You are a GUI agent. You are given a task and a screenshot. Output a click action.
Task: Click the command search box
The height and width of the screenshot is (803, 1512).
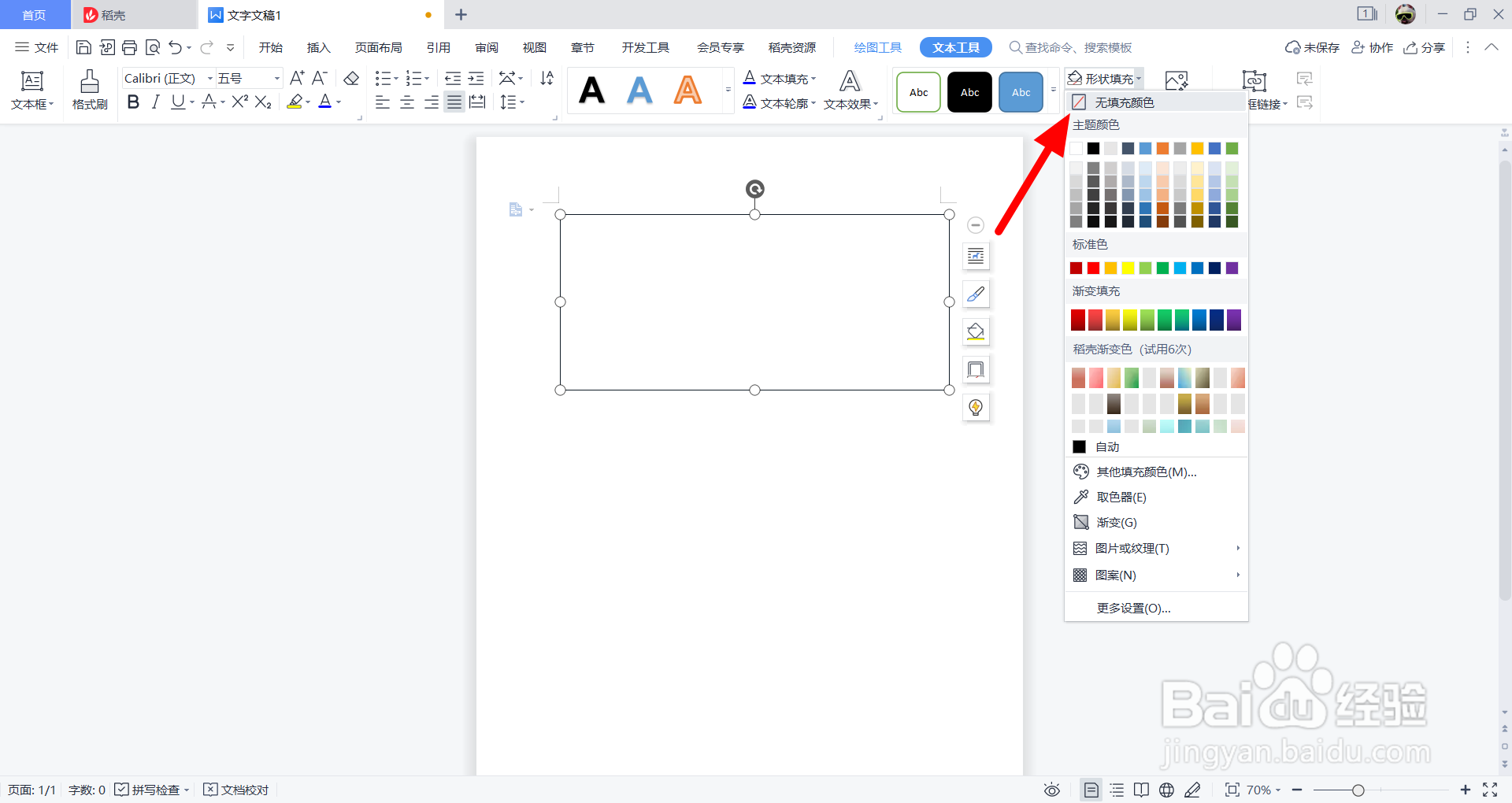pos(1071,47)
